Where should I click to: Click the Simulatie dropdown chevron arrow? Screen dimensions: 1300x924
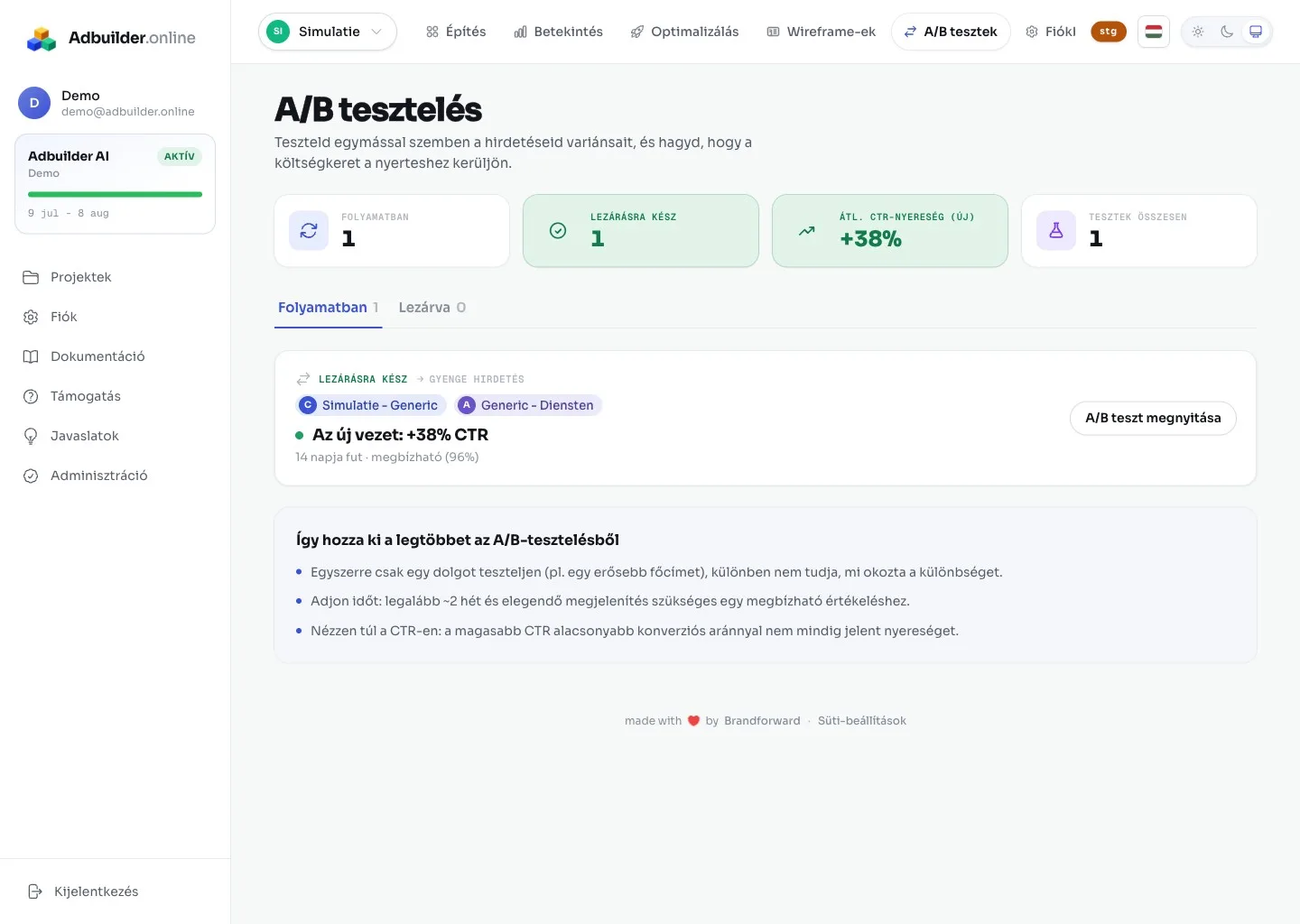(376, 32)
